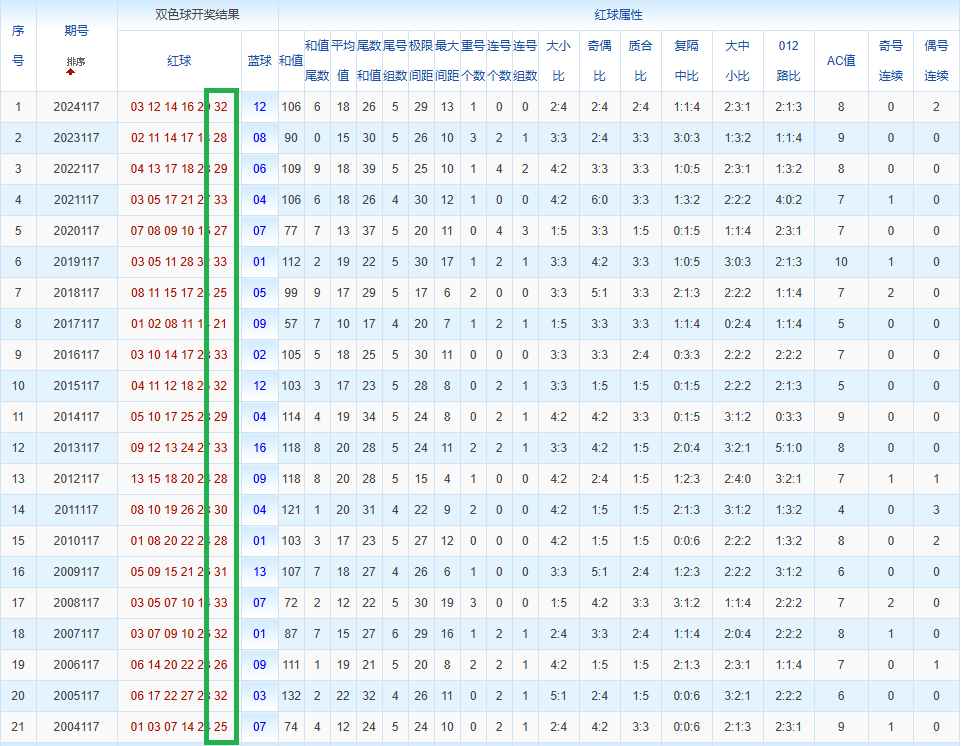Screen dimensions: 963x746
Task: Click the 连号组数 column header
Action: tap(525, 61)
